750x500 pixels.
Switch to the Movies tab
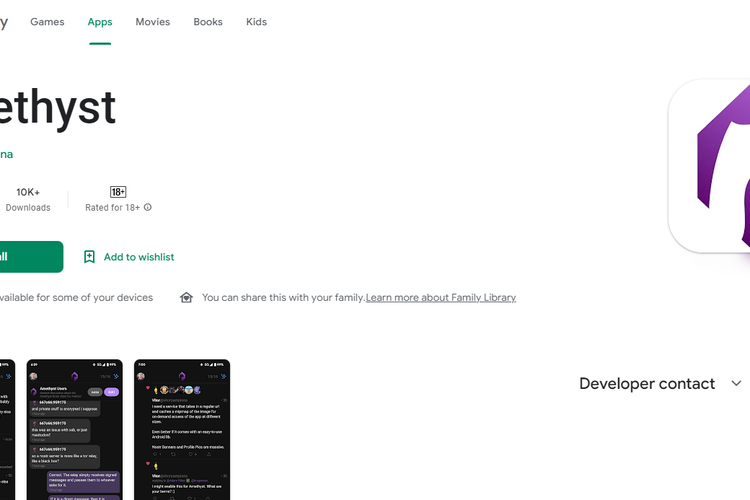coord(153,22)
